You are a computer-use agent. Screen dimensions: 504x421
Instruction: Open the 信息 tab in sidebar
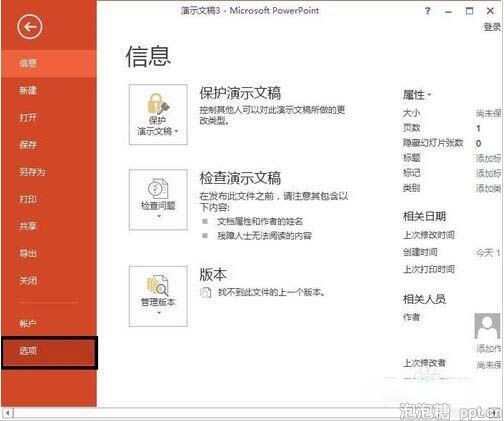click(x=49, y=63)
